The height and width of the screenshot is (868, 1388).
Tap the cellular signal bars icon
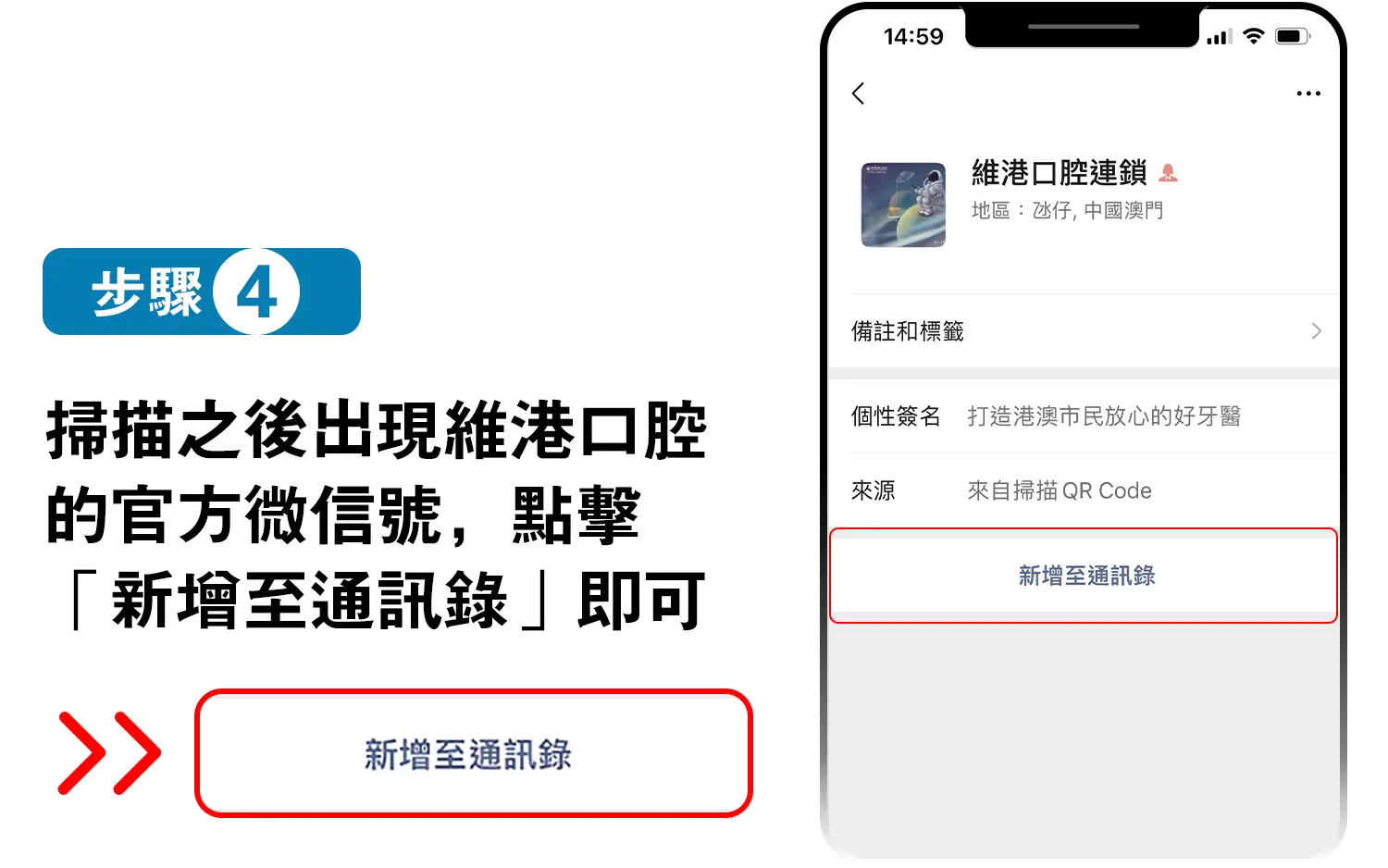click(x=1219, y=37)
